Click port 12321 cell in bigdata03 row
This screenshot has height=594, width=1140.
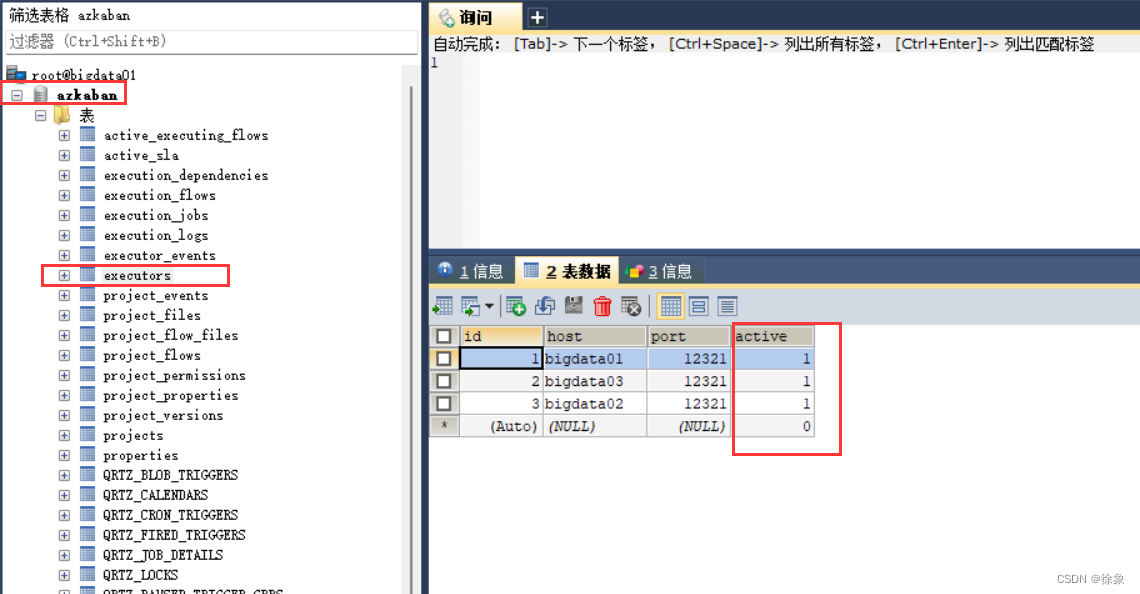click(x=689, y=381)
